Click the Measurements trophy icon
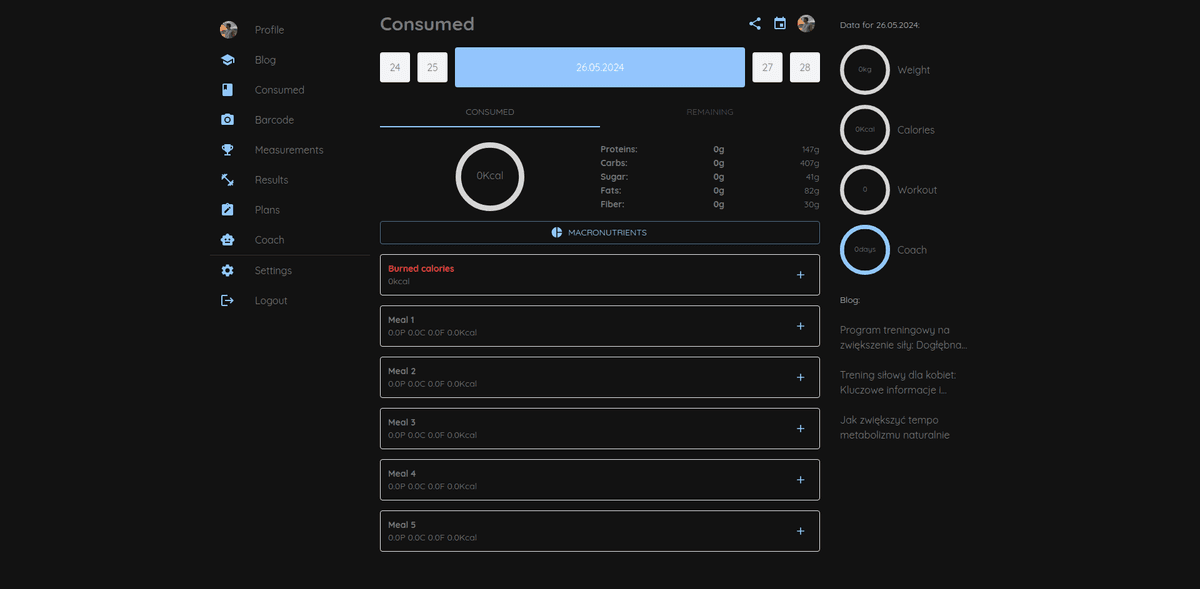This screenshot has width=1200, height=589. coord(228,150)
